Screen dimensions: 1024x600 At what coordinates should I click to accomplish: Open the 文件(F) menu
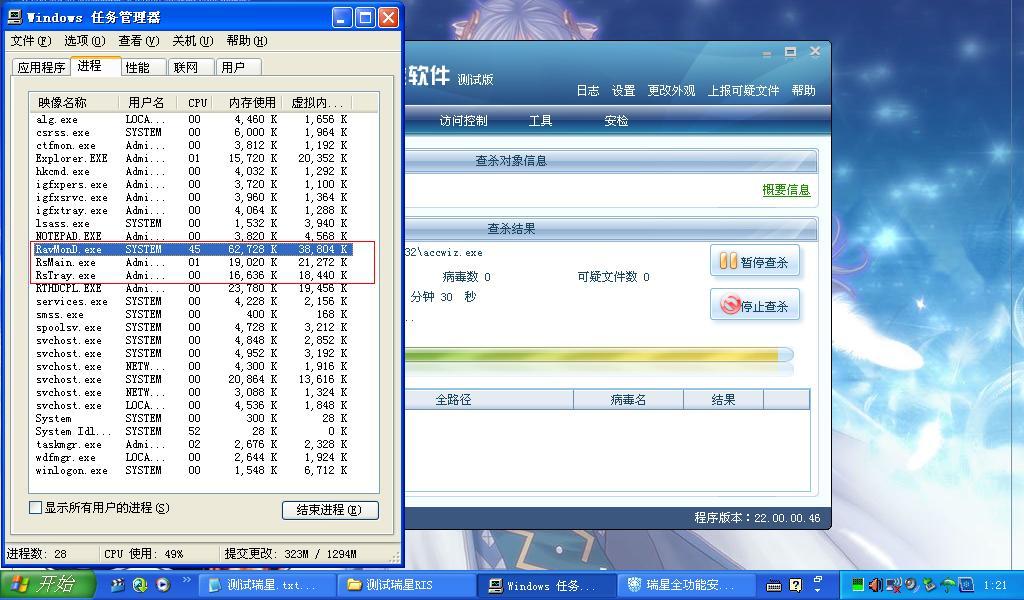click(x=30, y=40)
